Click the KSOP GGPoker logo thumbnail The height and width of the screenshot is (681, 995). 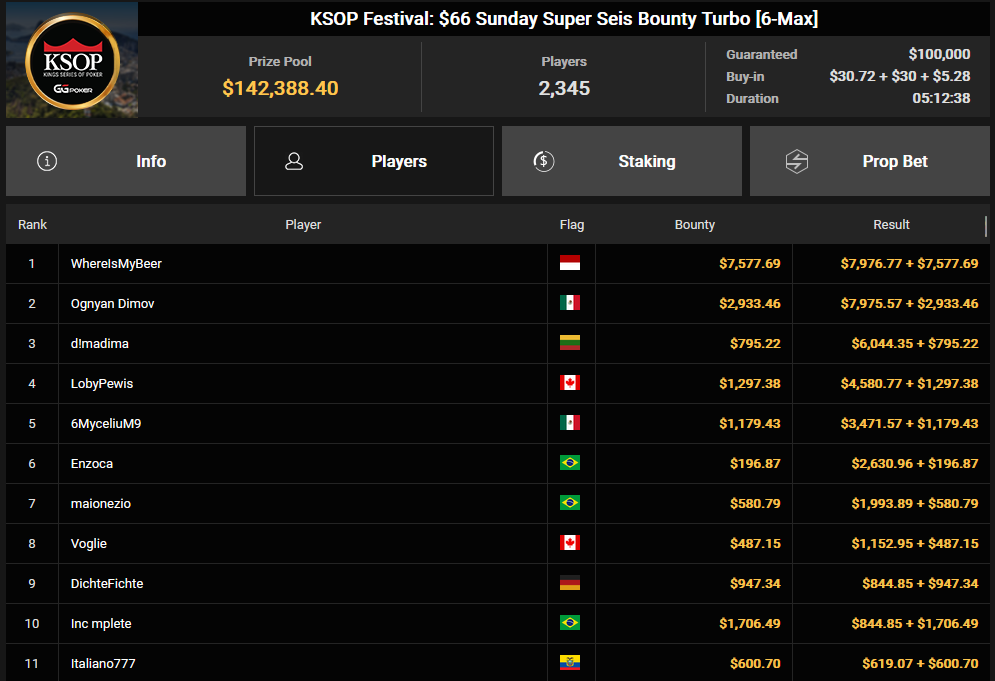pyautogui.click(x=72, y=60)
